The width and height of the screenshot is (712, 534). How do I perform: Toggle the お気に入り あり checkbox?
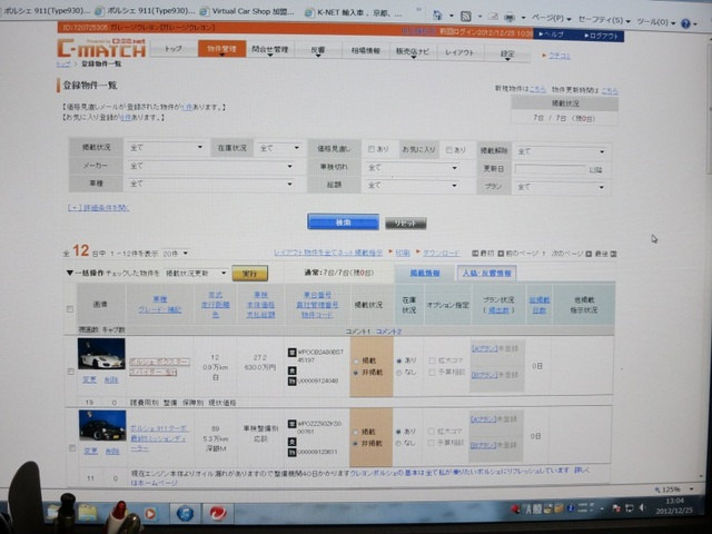[449, 150]
